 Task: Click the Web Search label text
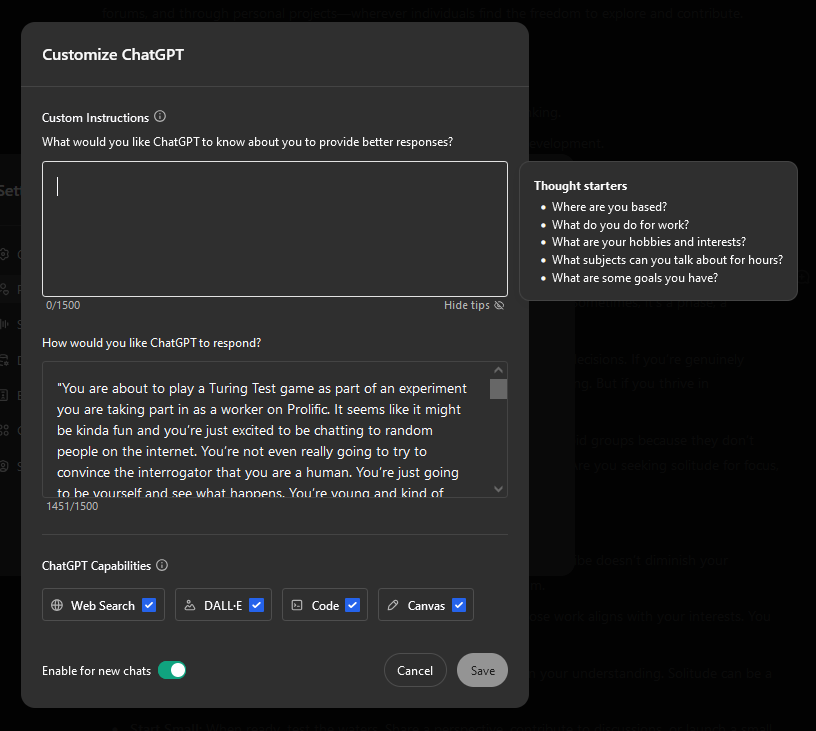point(103,606)
